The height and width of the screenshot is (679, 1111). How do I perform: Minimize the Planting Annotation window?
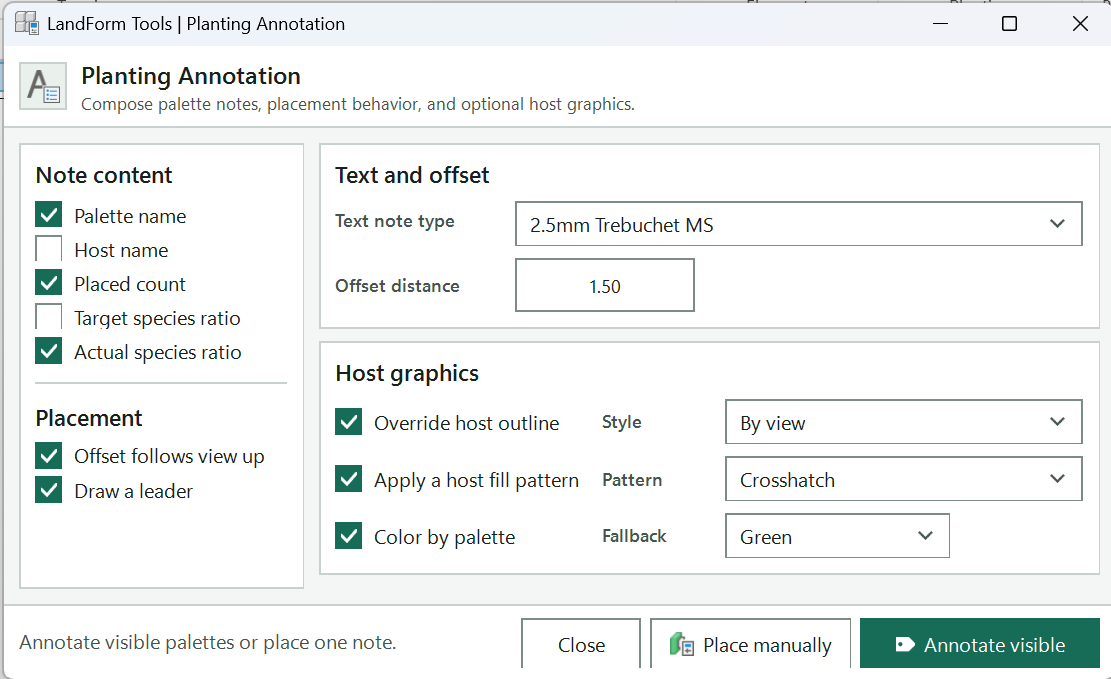pos(940,23)
